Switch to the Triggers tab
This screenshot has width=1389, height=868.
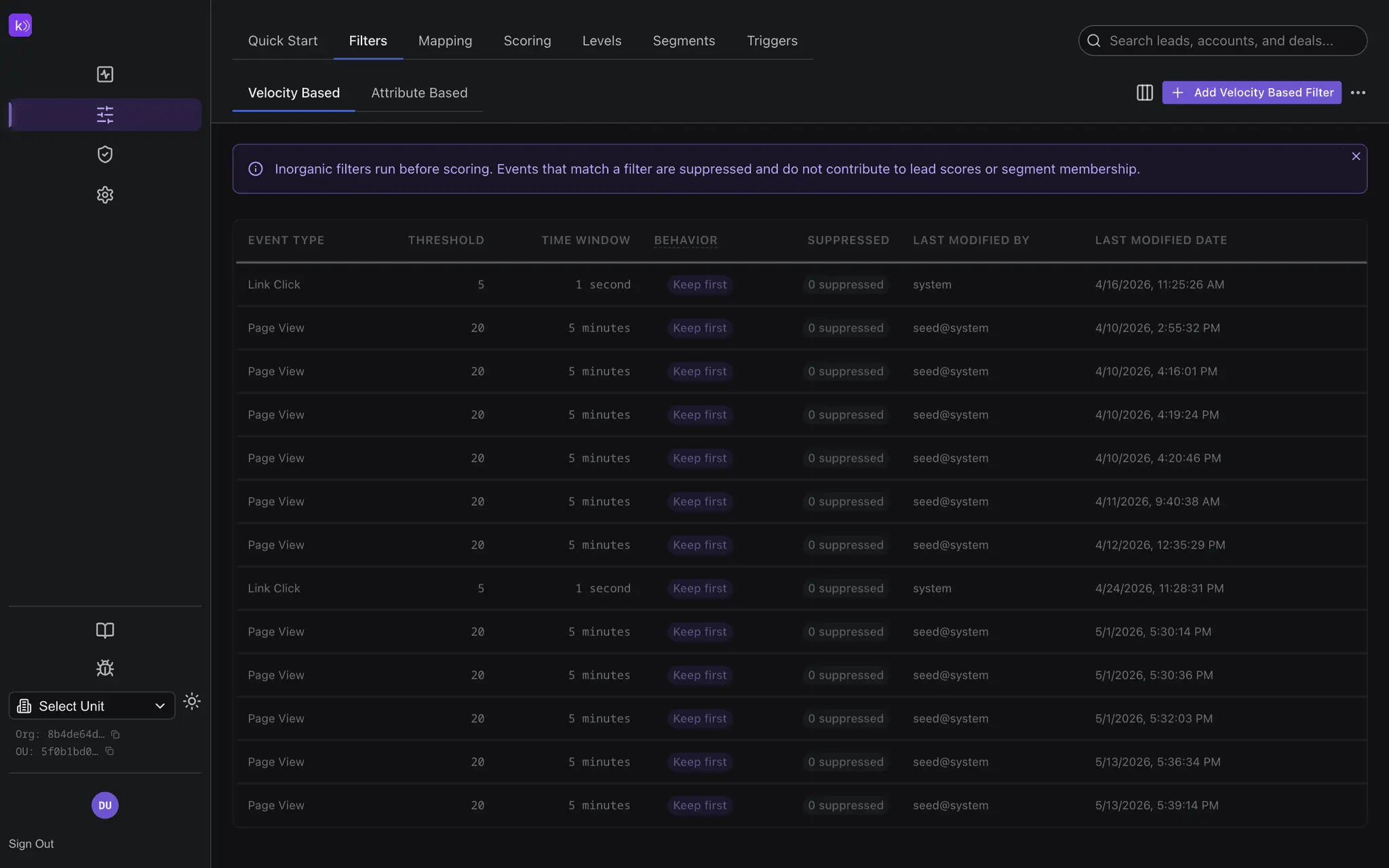click(772, 41)
